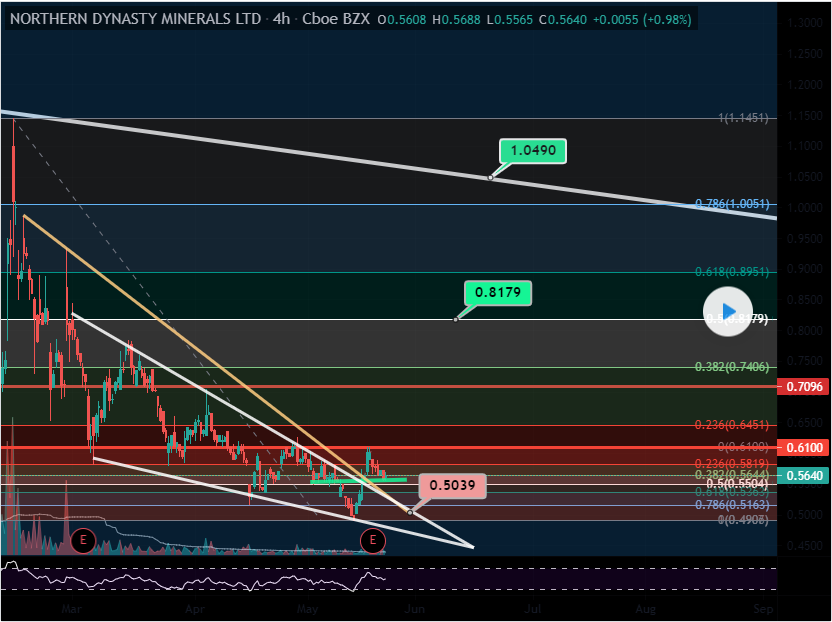Select the 0.8179 green price callout

(498, 292)
